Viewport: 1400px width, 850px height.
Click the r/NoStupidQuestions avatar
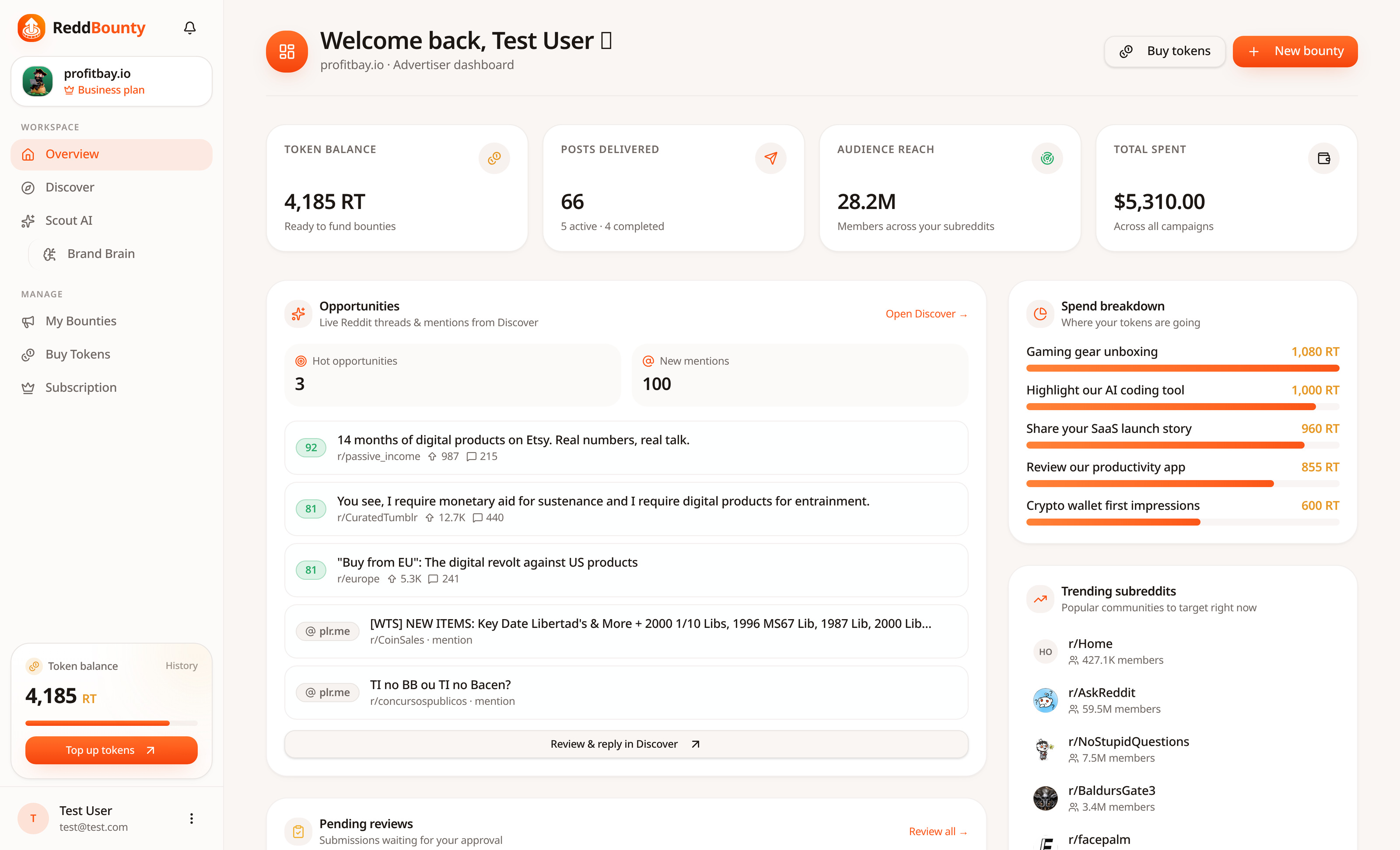point(1045,749)
